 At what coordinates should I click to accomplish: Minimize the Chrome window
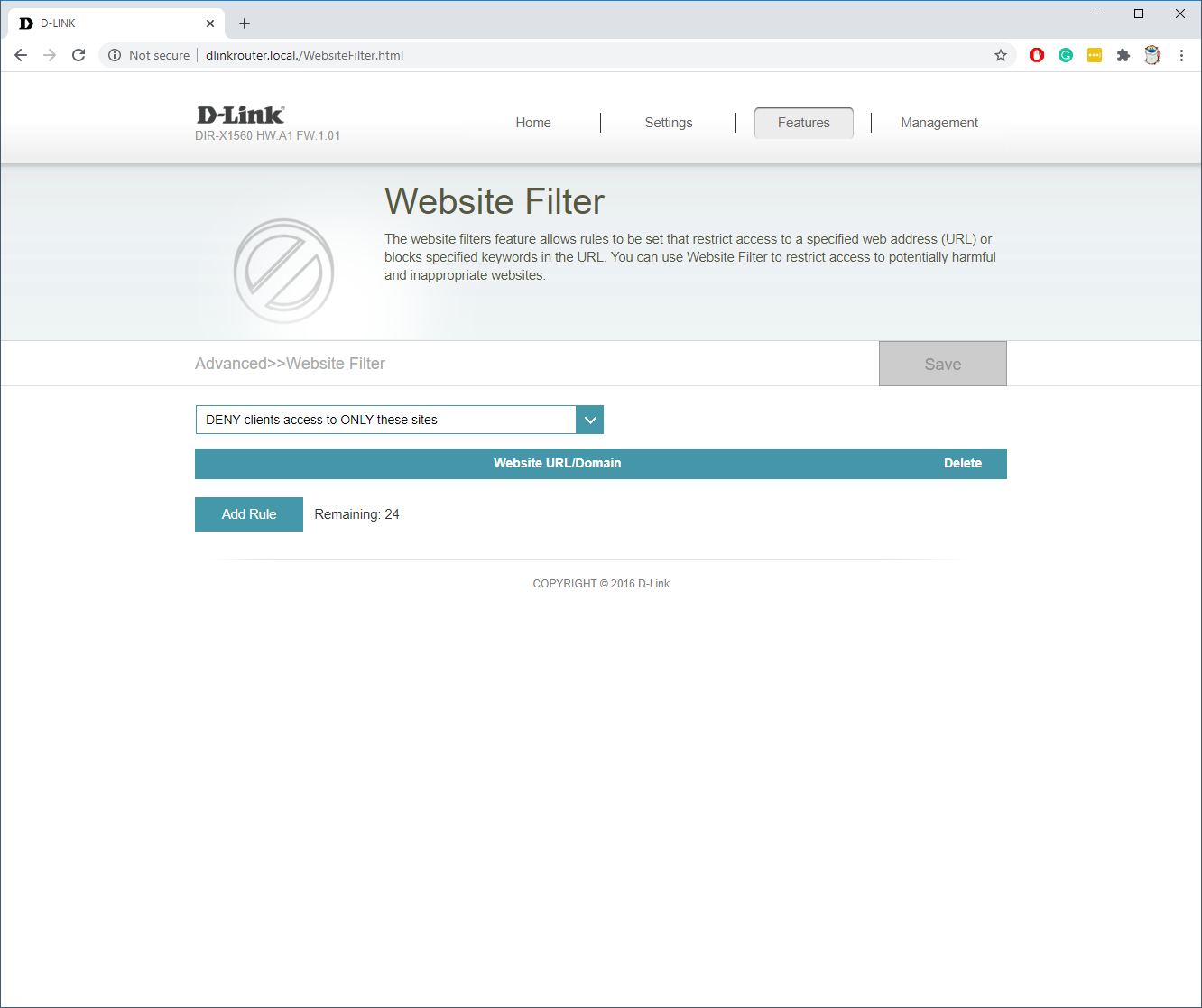[1097, 14]
